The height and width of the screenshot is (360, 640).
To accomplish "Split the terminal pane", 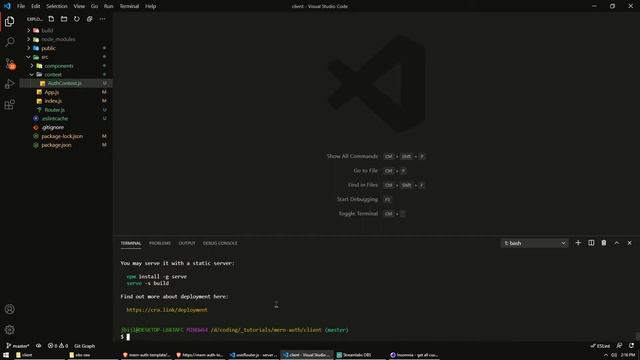I will [591, 243].
